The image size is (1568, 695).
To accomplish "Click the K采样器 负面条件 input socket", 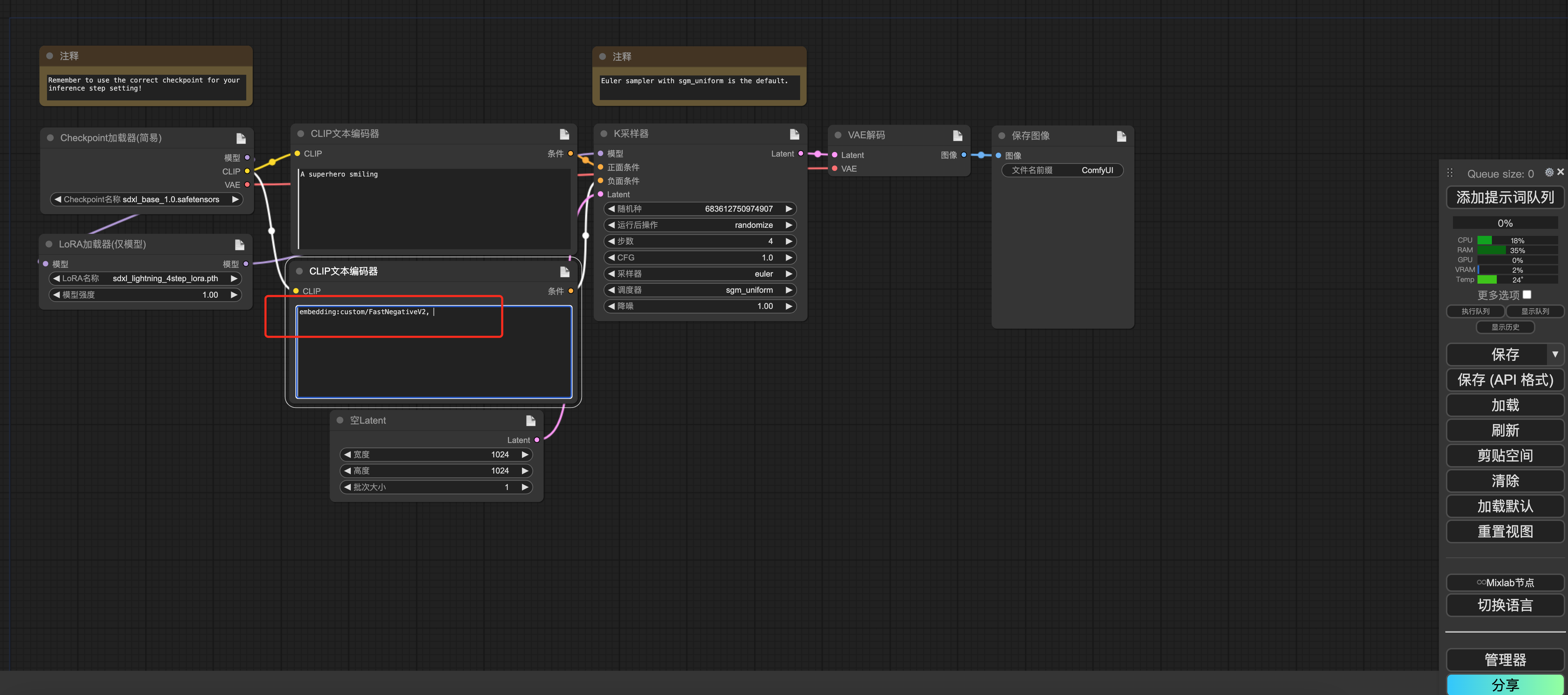I will tap(601, 181).
